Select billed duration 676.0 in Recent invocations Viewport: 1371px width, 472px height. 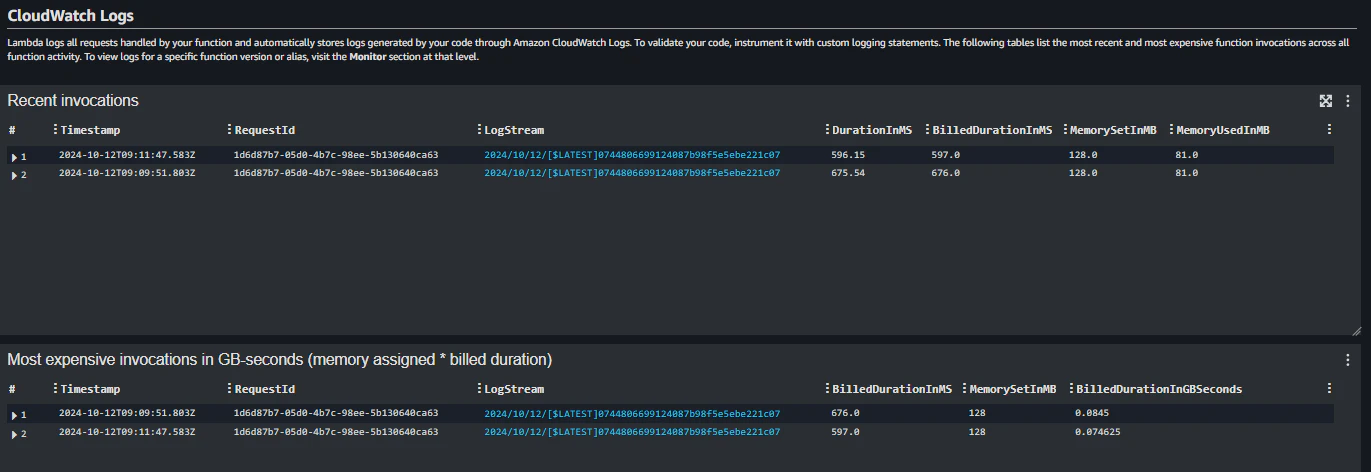click(946, 173)
